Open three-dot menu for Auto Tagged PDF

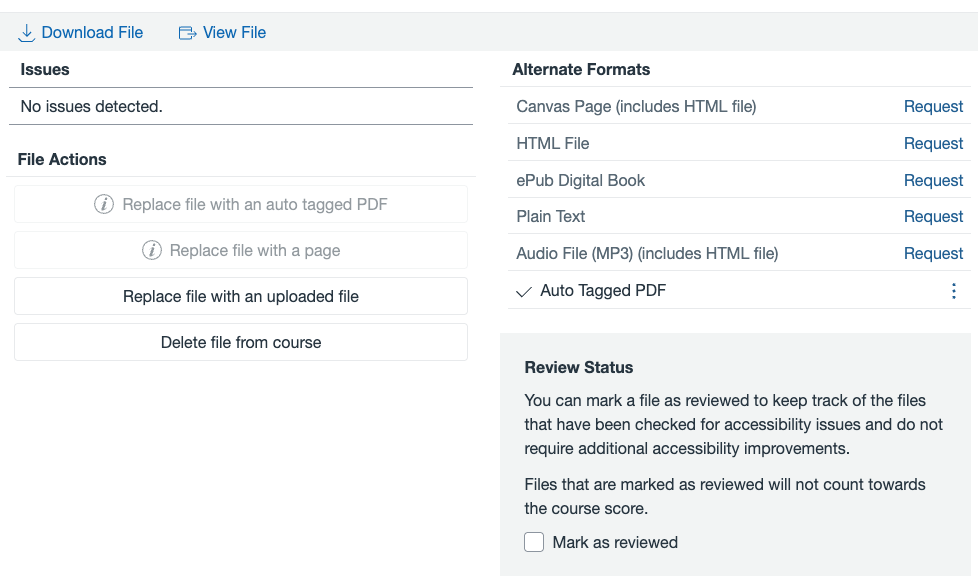pos(953,291)
